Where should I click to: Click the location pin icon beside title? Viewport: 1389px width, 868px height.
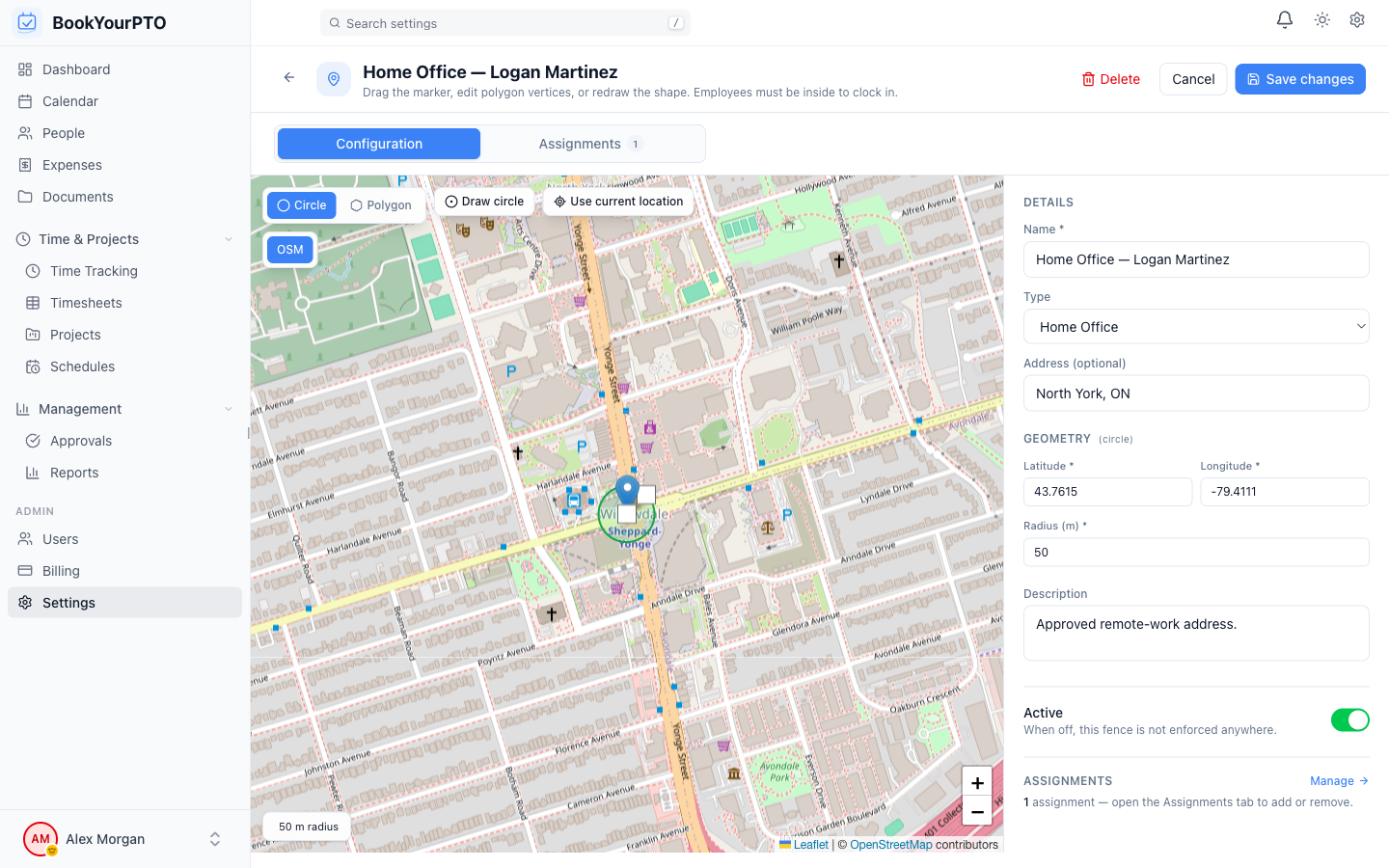pyautogui.click(x=334, y=79)
